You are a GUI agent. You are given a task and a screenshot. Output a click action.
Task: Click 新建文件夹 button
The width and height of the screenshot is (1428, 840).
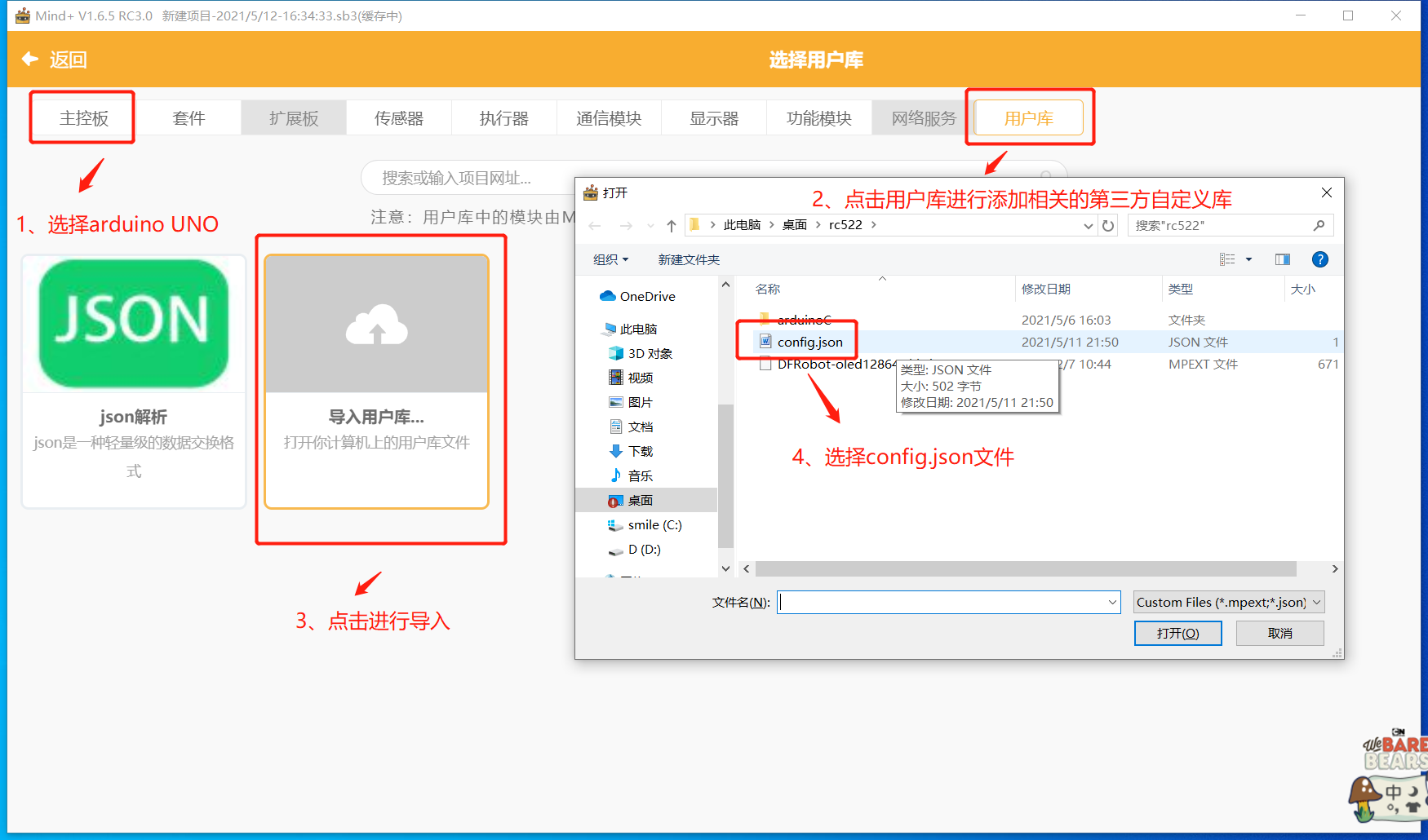click(689, 259)
